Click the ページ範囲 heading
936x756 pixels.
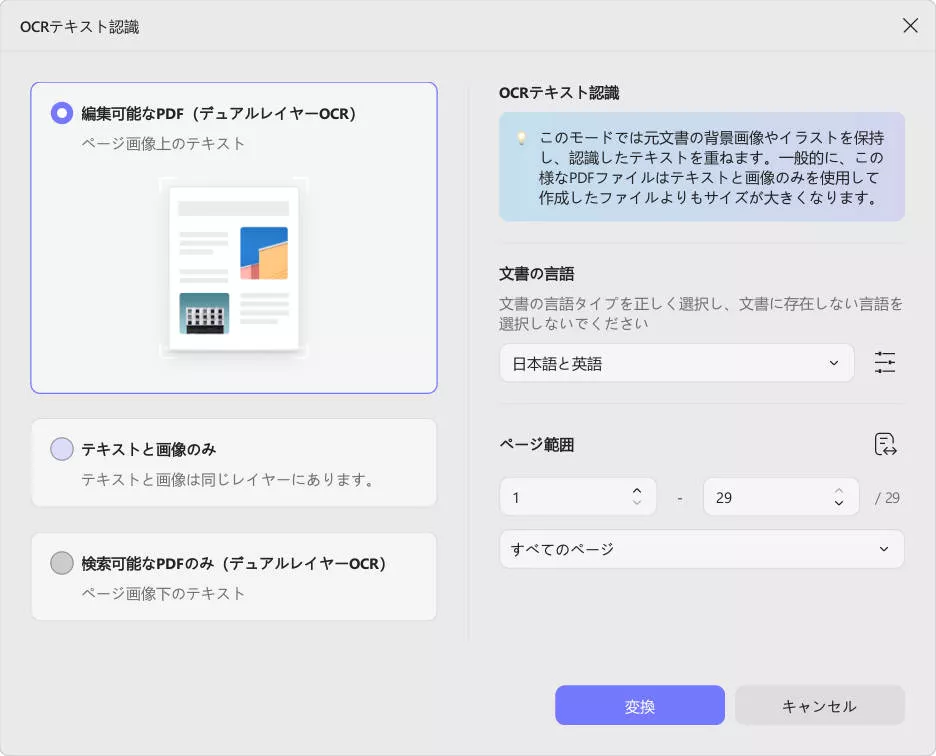[537, 445]
